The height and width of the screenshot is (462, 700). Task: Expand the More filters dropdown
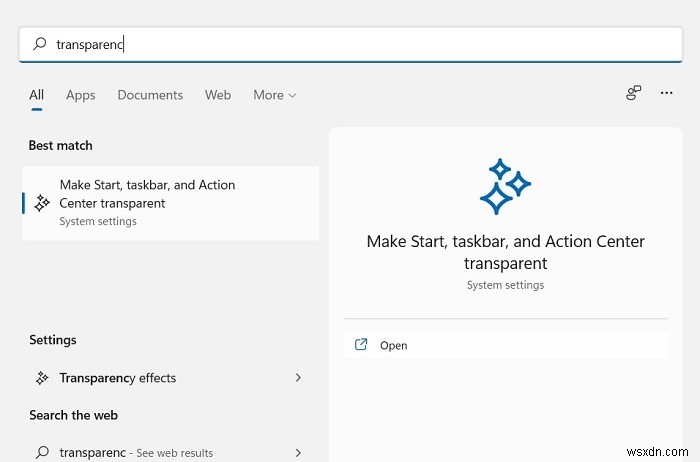(x=274, y=95)
